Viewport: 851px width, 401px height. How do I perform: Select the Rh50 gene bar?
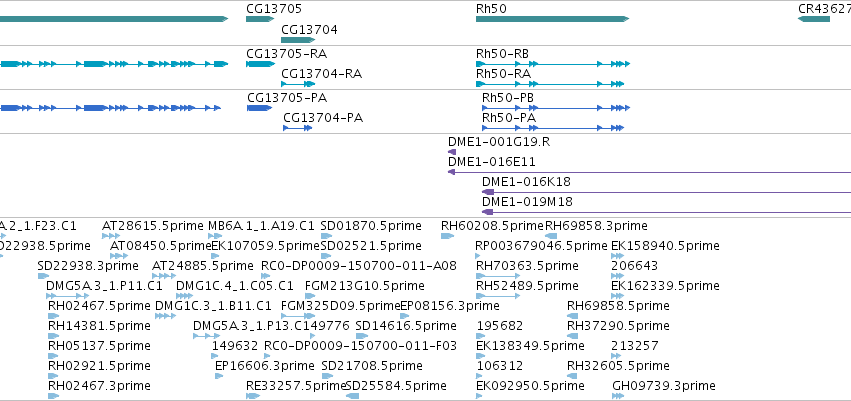552,19
